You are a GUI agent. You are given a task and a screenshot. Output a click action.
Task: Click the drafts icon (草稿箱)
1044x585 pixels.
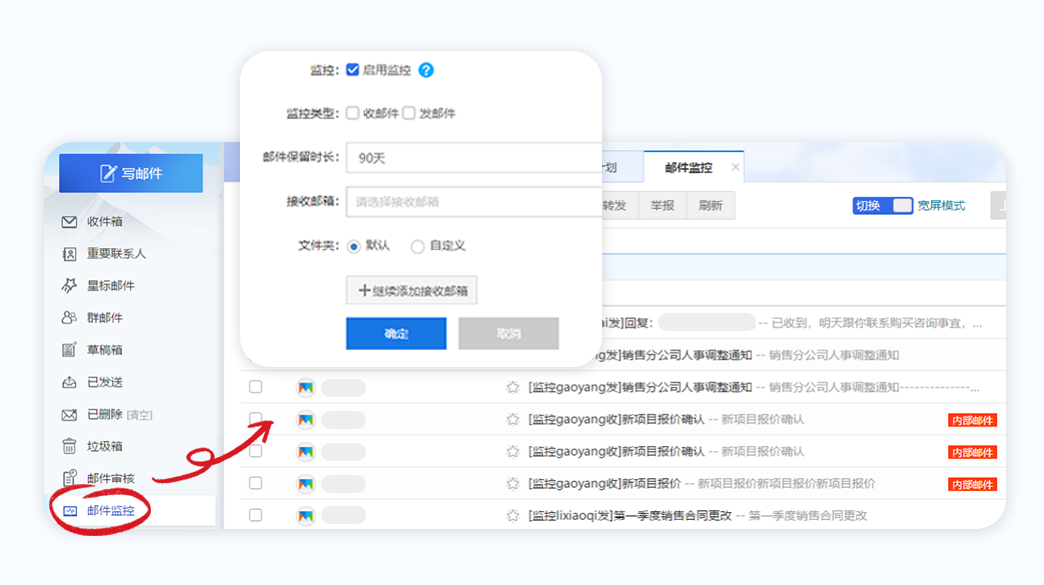[x=69, y=350]
